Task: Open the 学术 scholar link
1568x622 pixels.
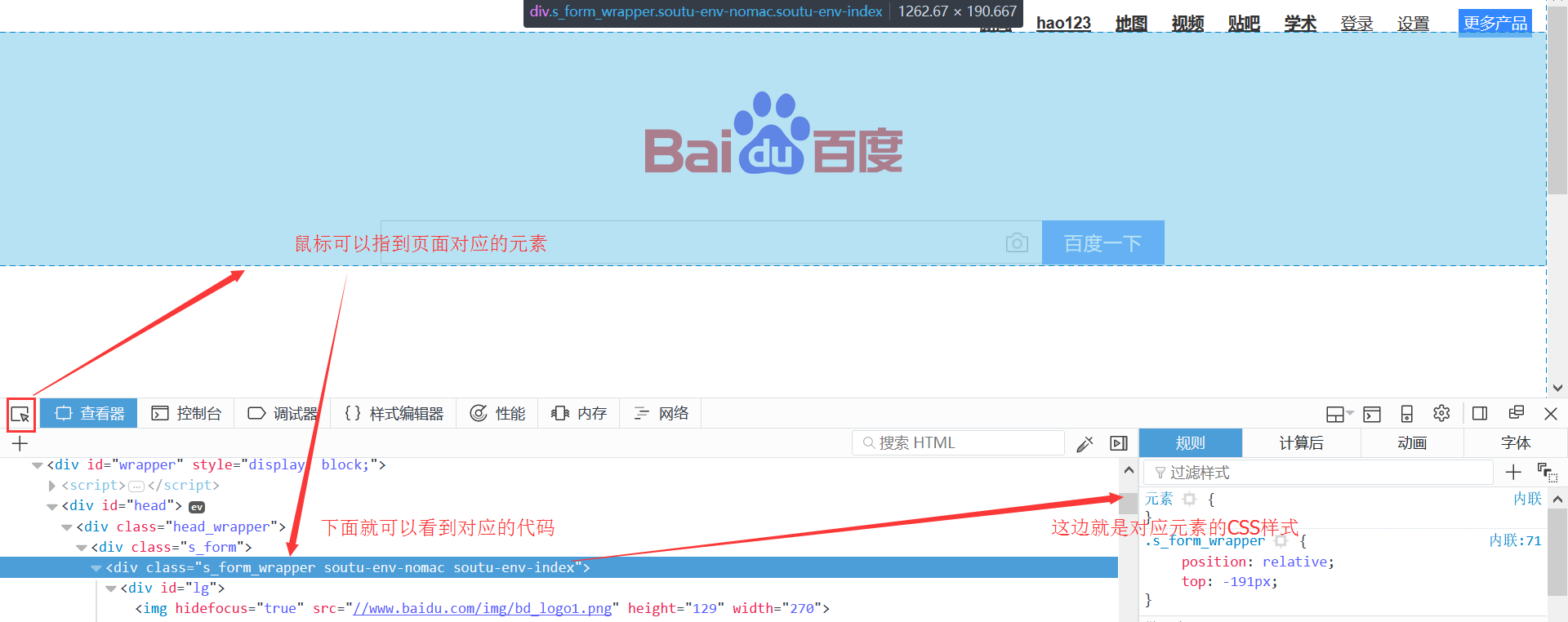Action: (1300, 23)
